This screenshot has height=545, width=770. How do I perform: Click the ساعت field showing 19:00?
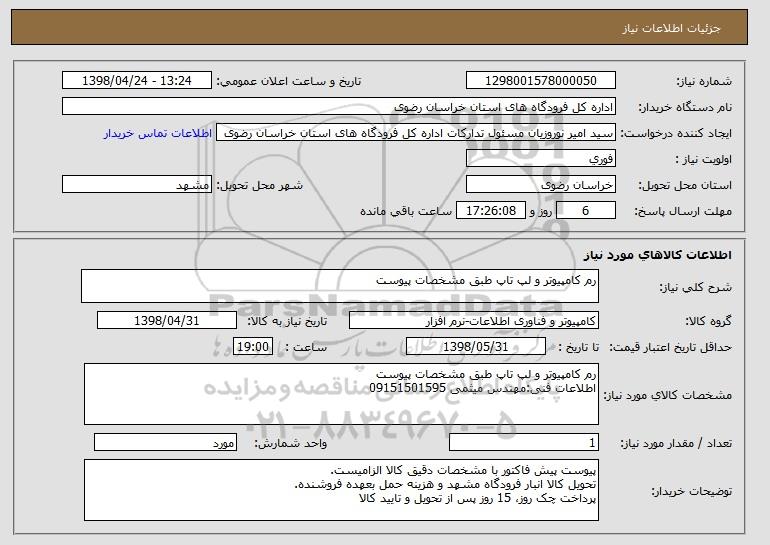coord(252,347)
